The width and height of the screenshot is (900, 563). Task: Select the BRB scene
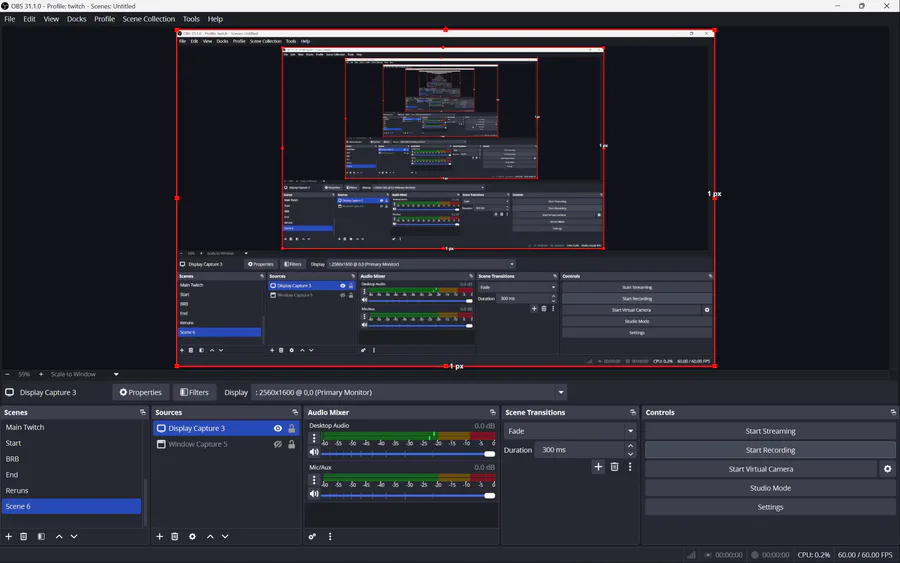[72, 459]
